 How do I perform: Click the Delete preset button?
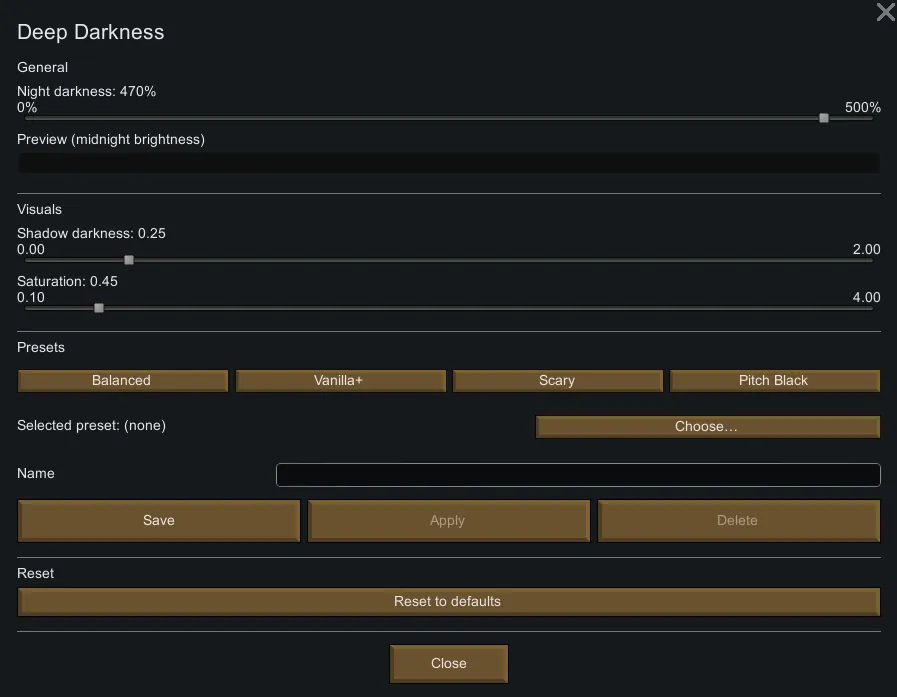click(x=738, y=521)
